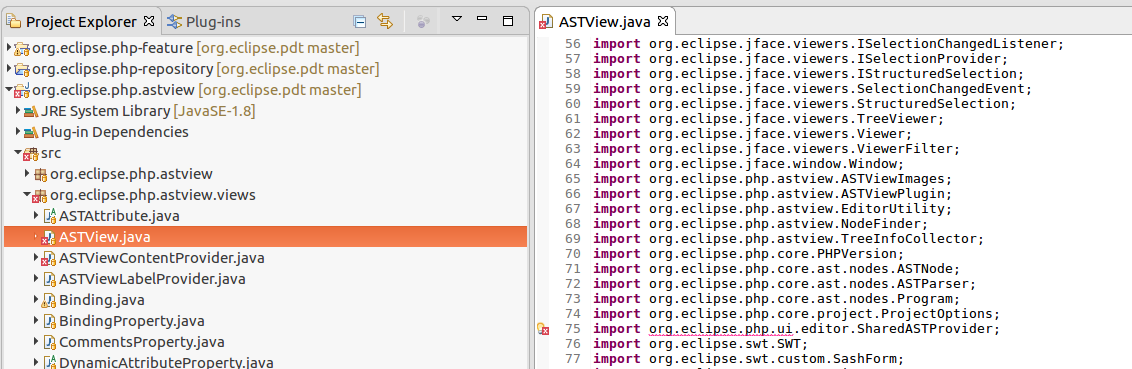Click Collapse All icon in Project Explorer toolbar
This screenshot has height=369, width=1132.
coord(359,22)
